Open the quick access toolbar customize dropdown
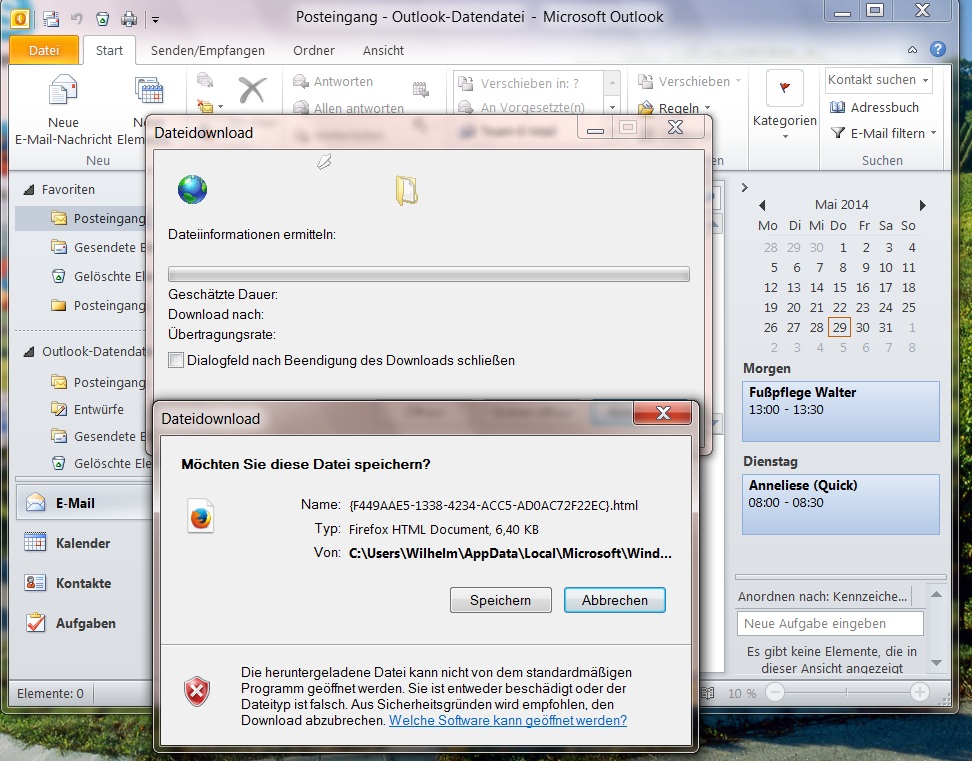972x761 pixels. point(156,20)
